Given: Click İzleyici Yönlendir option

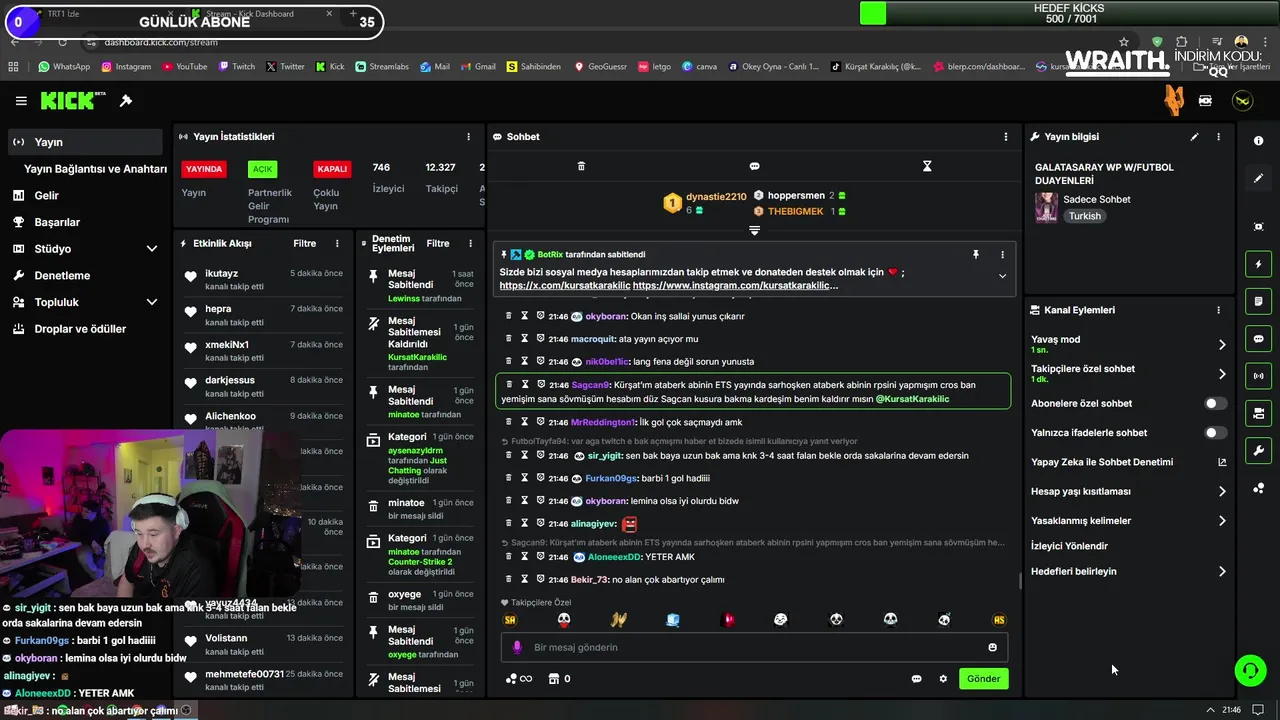Looking at the screenshot, I should [1069, 546].
